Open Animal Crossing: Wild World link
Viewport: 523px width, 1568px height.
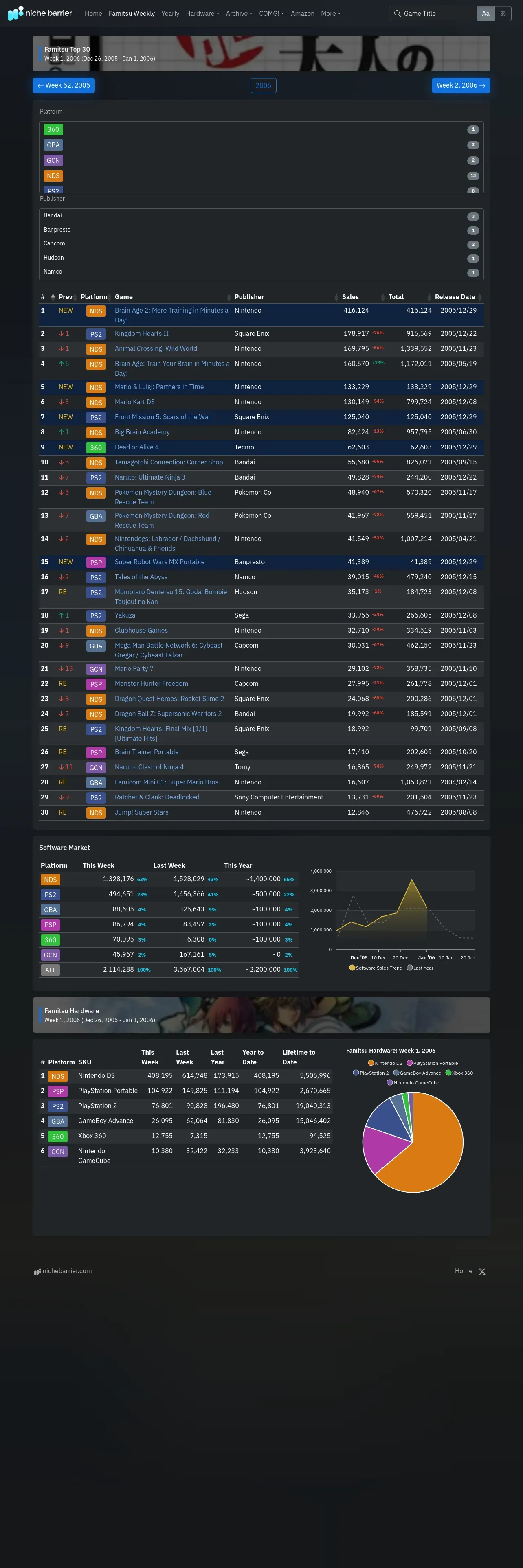156,349
